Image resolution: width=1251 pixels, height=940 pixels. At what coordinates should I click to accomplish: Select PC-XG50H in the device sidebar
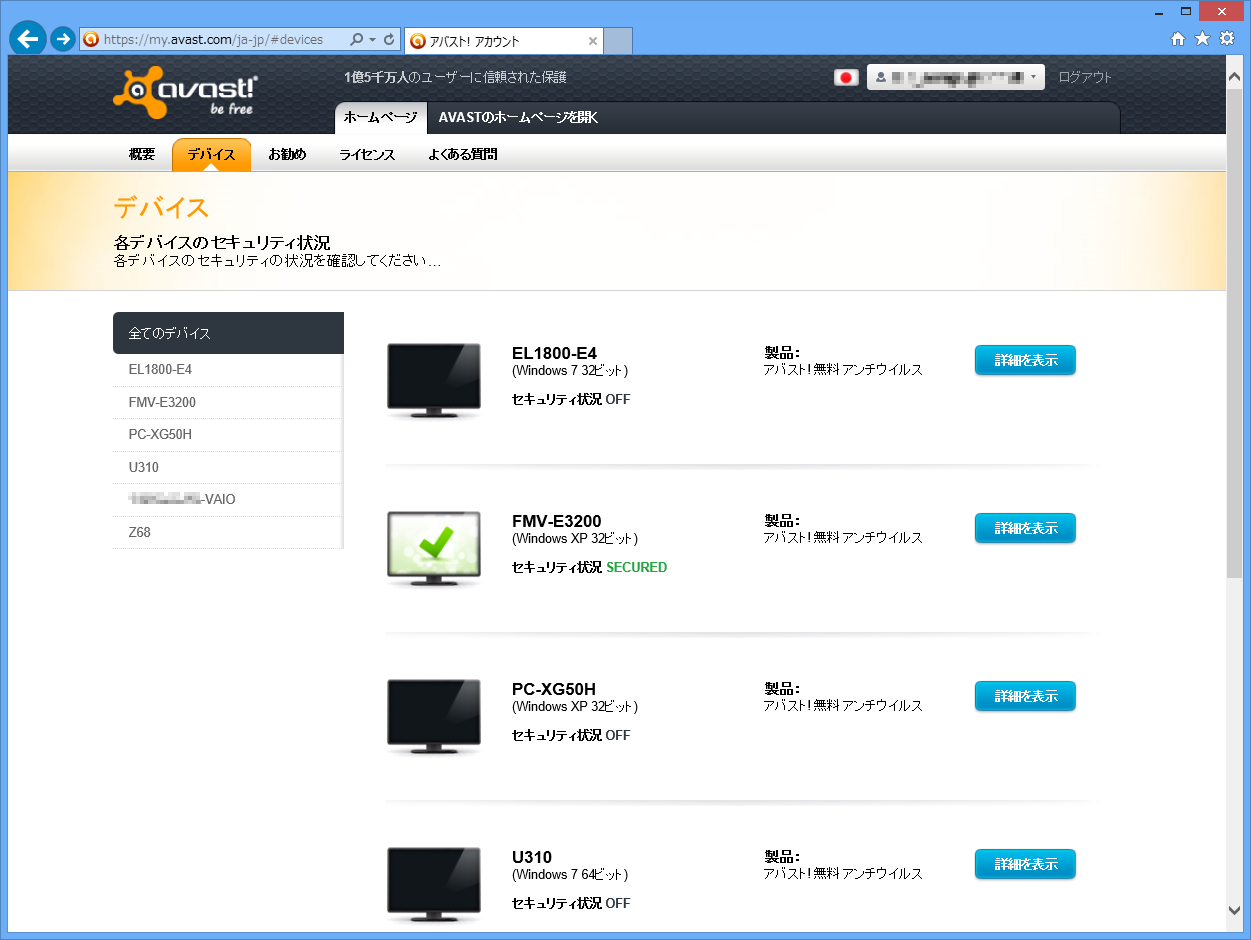[228, 435]
